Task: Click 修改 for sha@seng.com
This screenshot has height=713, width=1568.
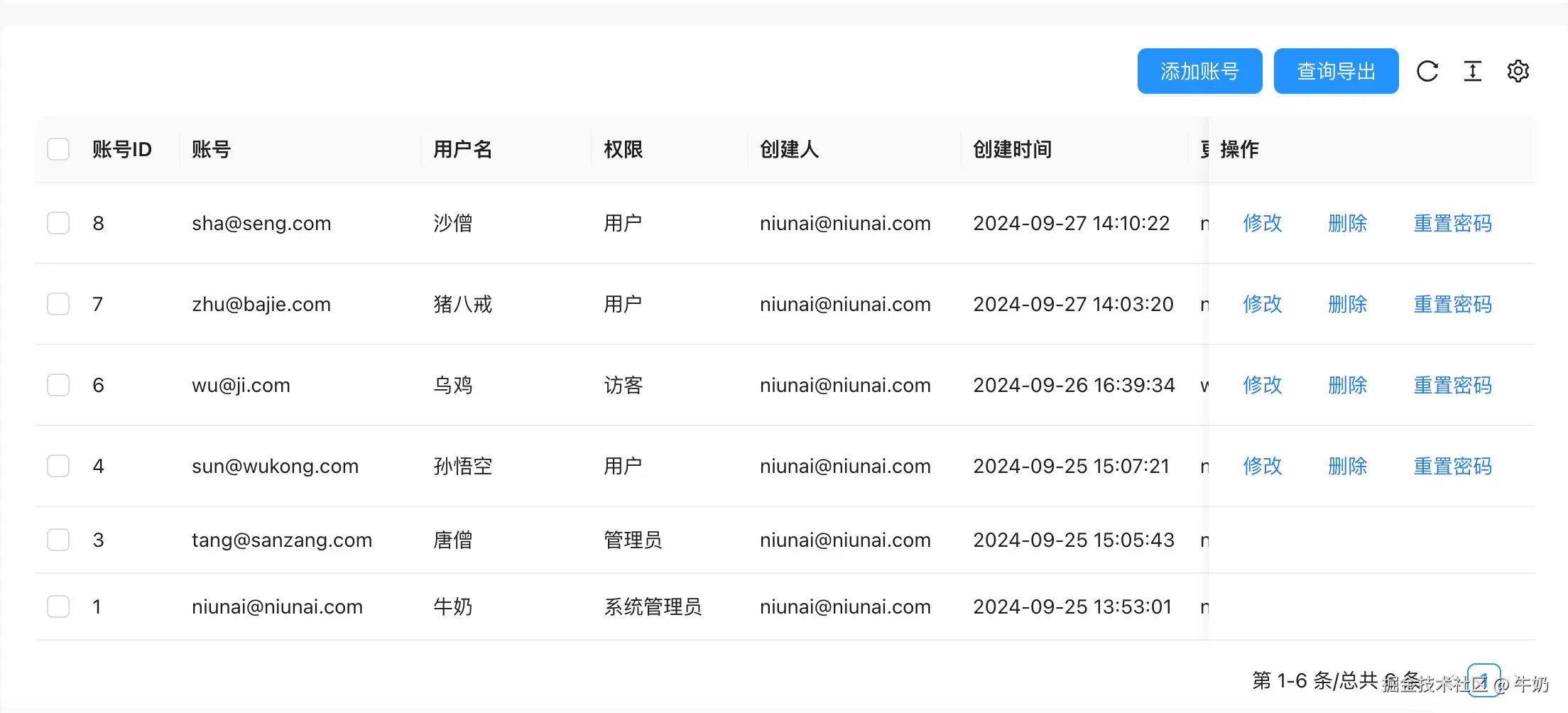Action: (1263, 223)
